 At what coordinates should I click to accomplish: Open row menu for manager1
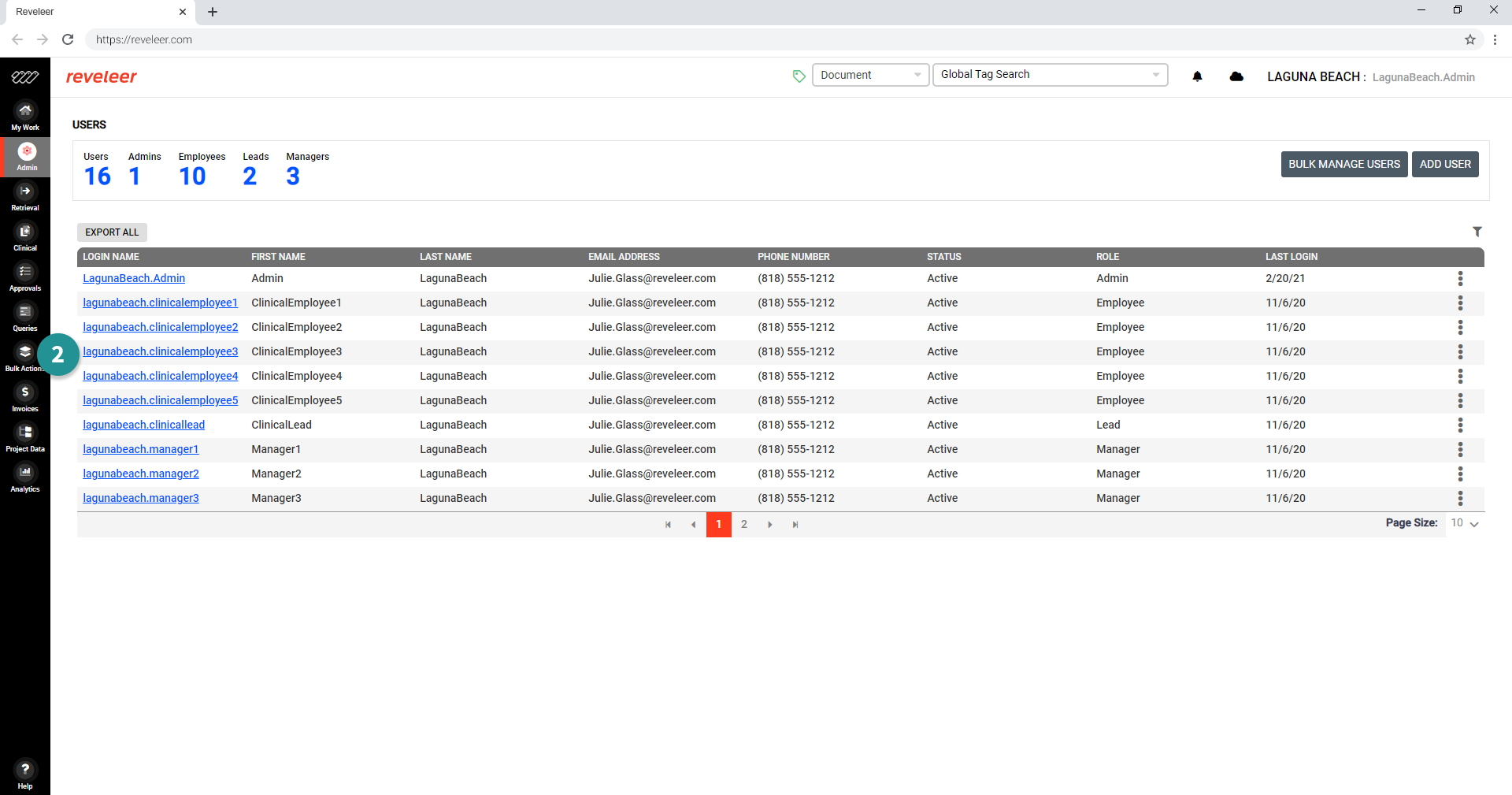coord(1460,449)
